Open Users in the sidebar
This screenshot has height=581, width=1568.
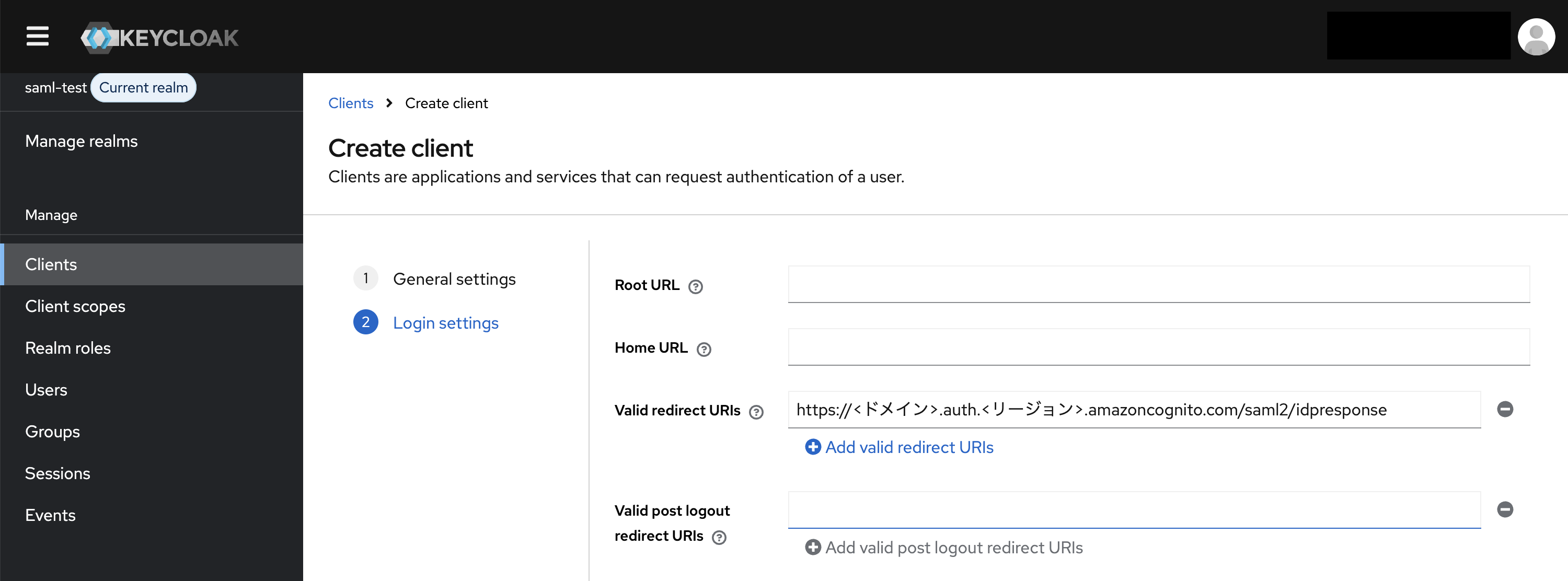click(152, 390)
